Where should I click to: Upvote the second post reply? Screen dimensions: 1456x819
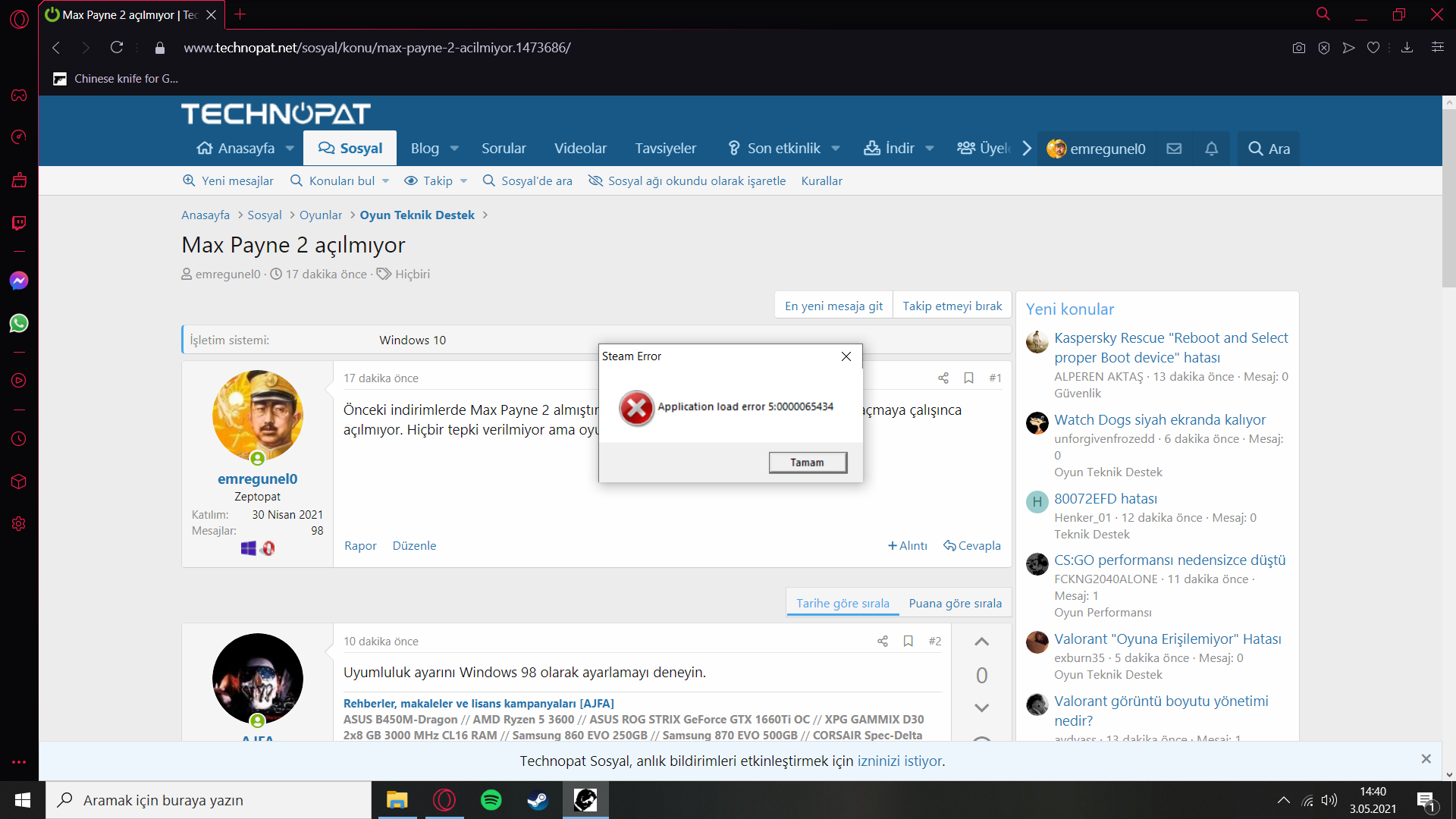tap(981, 642)
